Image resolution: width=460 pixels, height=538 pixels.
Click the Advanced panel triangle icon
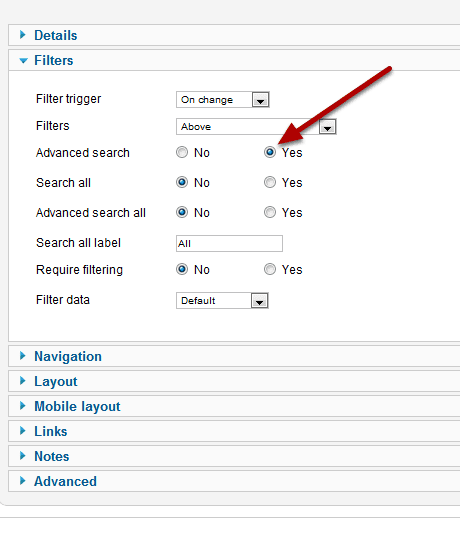(x=23, y=481)
